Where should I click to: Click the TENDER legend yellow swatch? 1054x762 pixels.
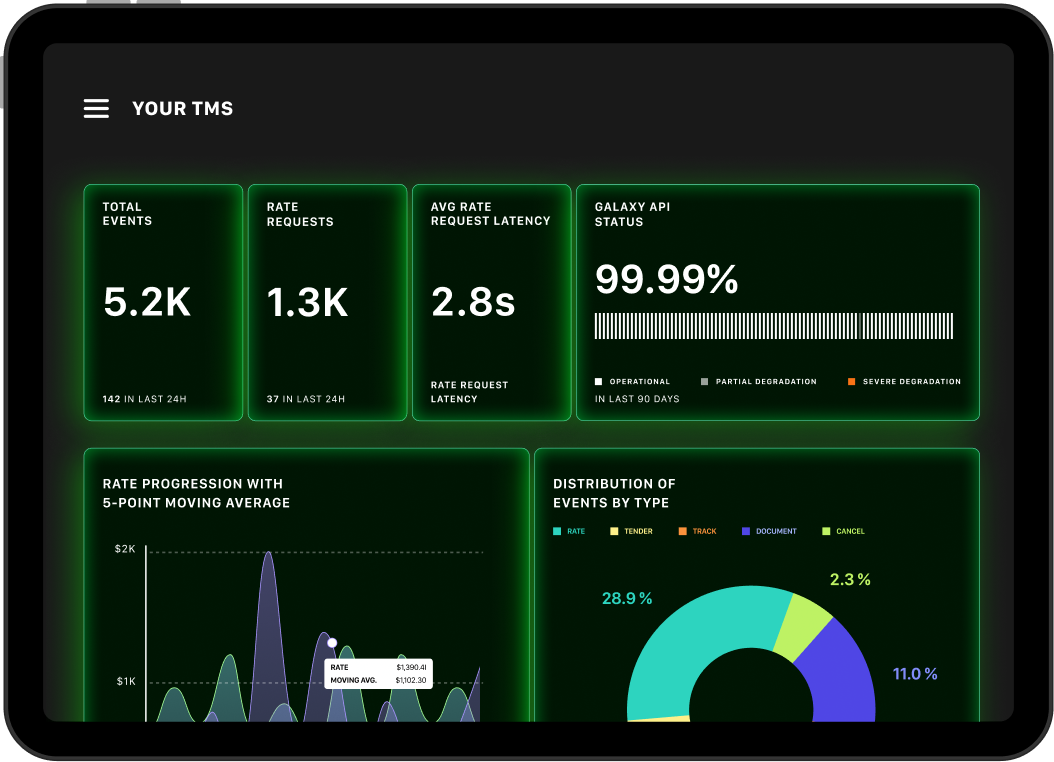(x=614, y=532)
